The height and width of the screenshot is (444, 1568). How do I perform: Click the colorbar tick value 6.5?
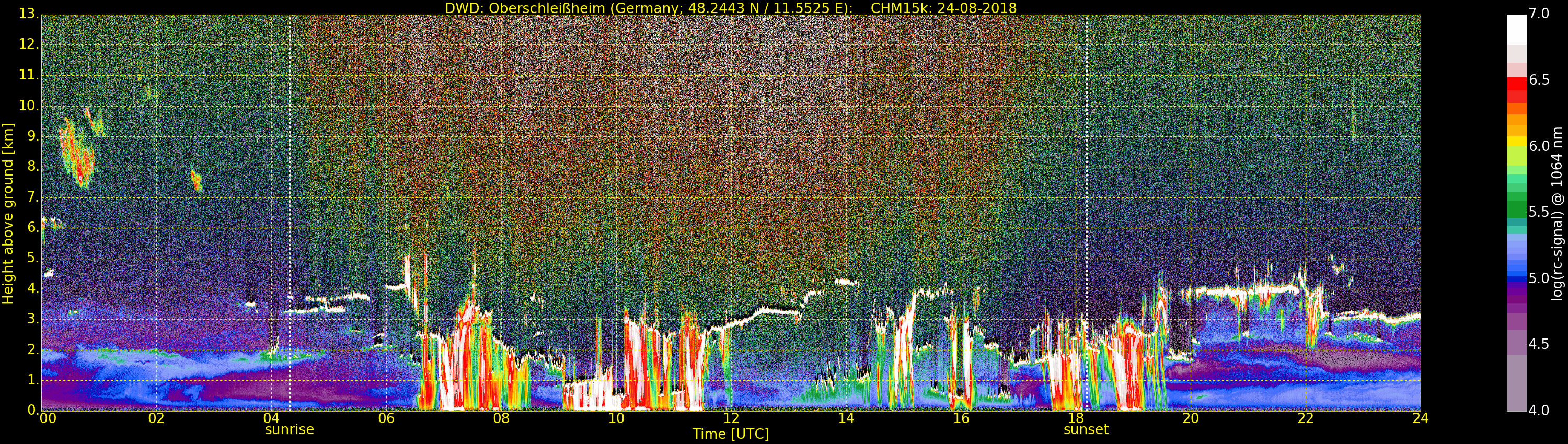coord(1539,80)
